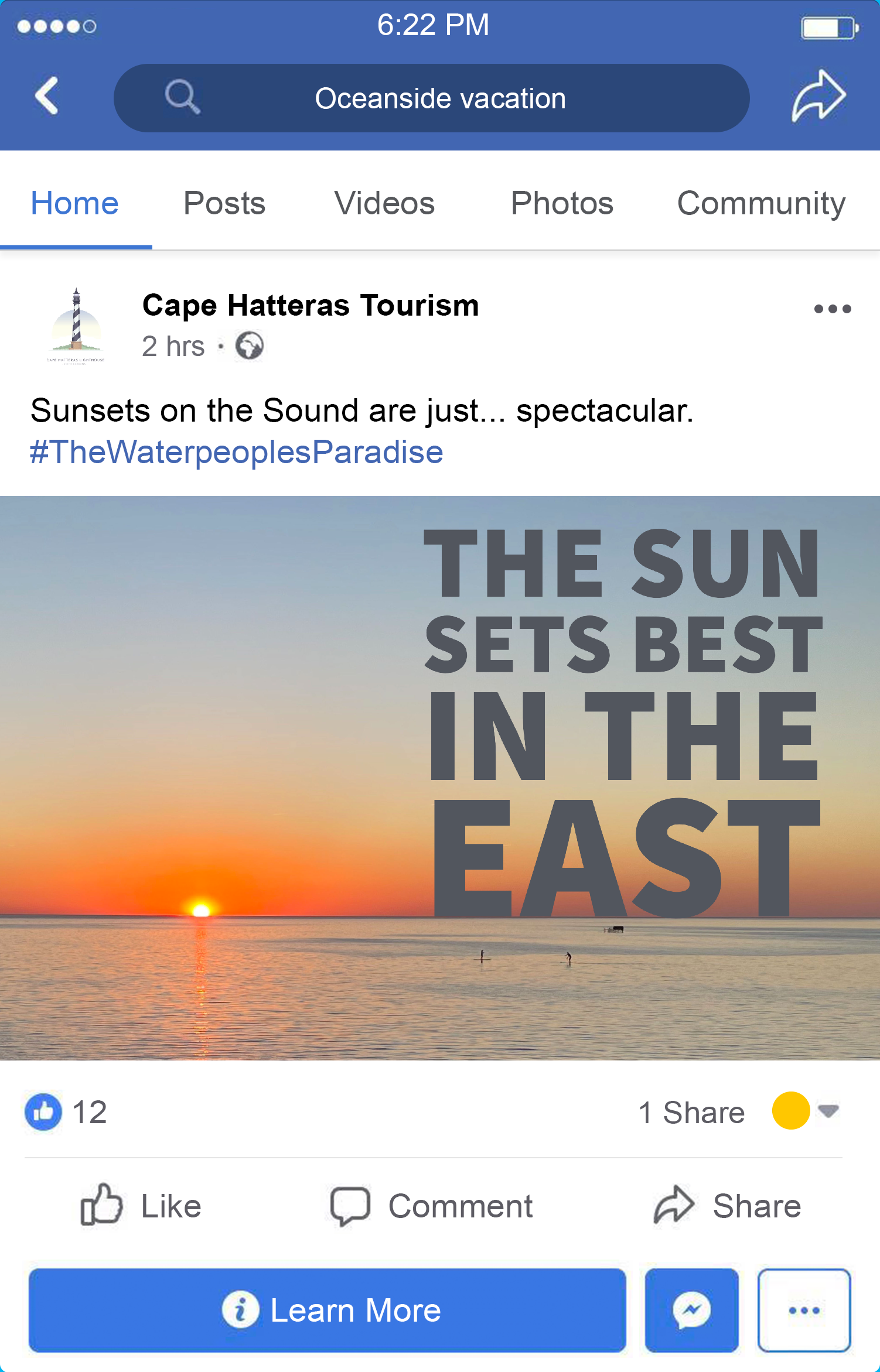This screenshot has height=1372, width=880.
Task: Open Messenger with the chat icon button
Action: pyautogui.click(x=691, y=1310)
